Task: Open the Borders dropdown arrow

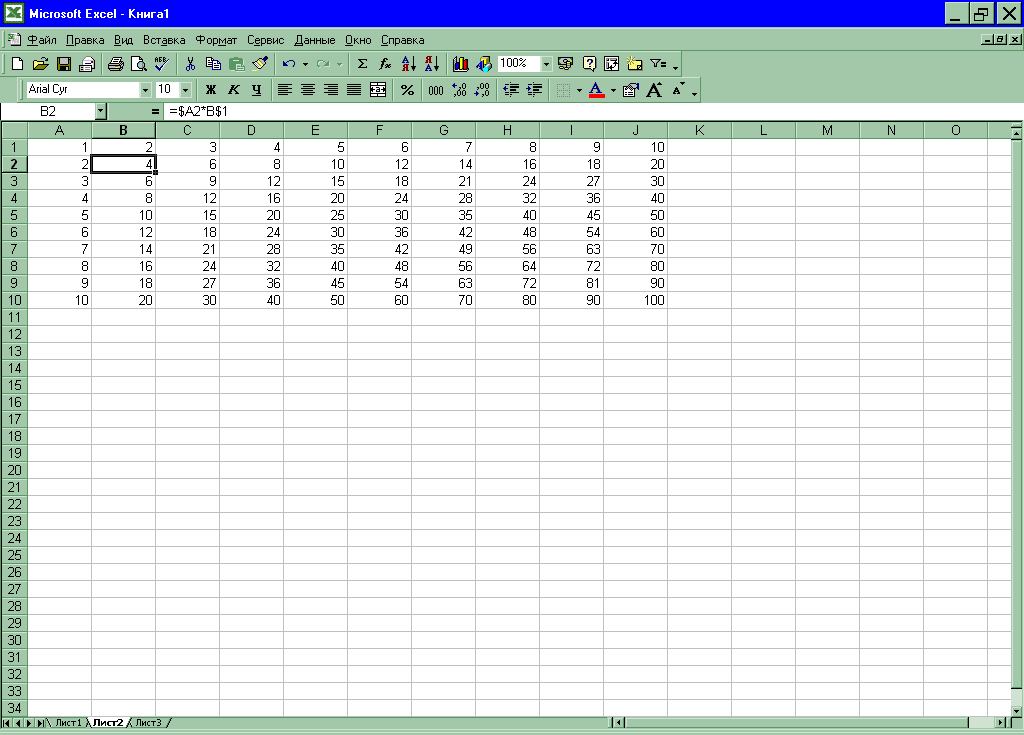Action: pyautogui.click(x=579, y=90)
